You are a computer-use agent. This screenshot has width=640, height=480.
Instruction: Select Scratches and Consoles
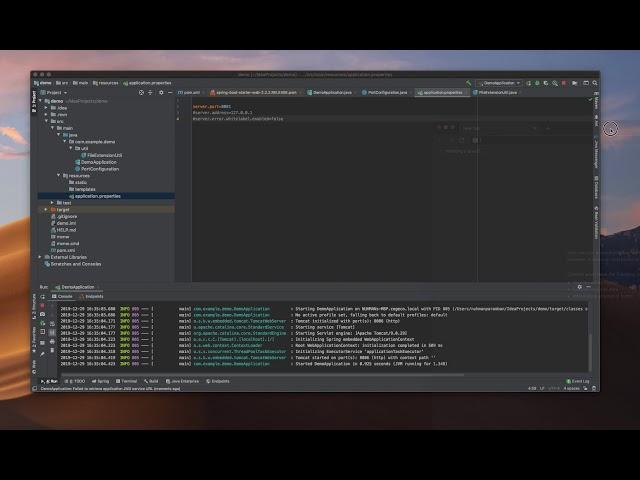click(x=73, y=264)
